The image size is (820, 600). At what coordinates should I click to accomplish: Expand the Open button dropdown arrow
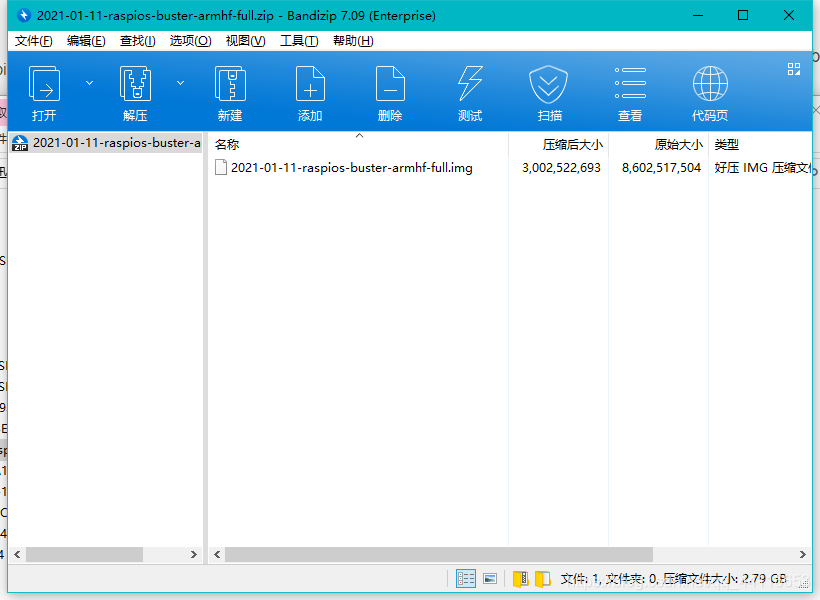click(89, 83)
